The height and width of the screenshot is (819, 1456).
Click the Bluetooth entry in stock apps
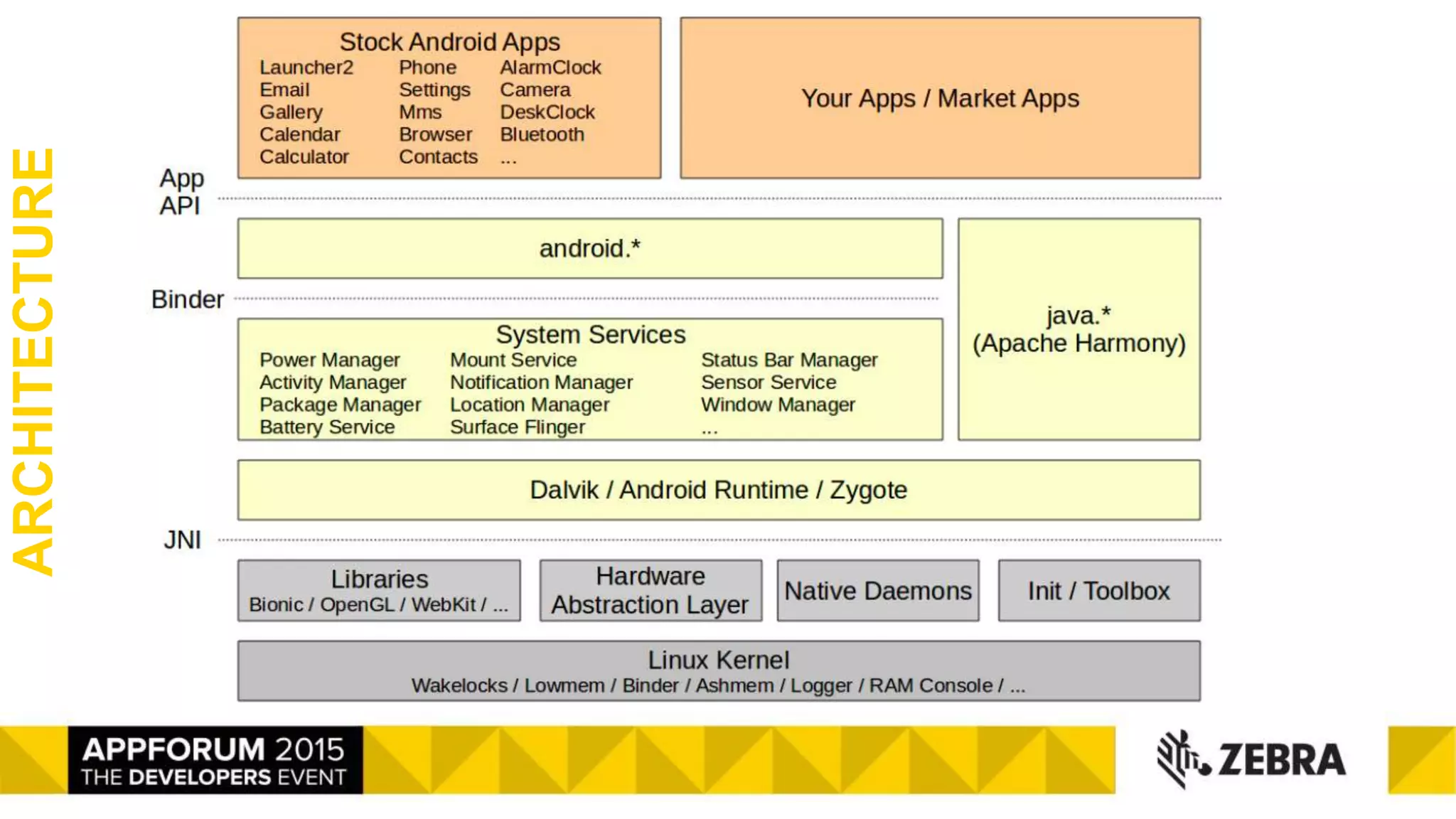point(542,134)
